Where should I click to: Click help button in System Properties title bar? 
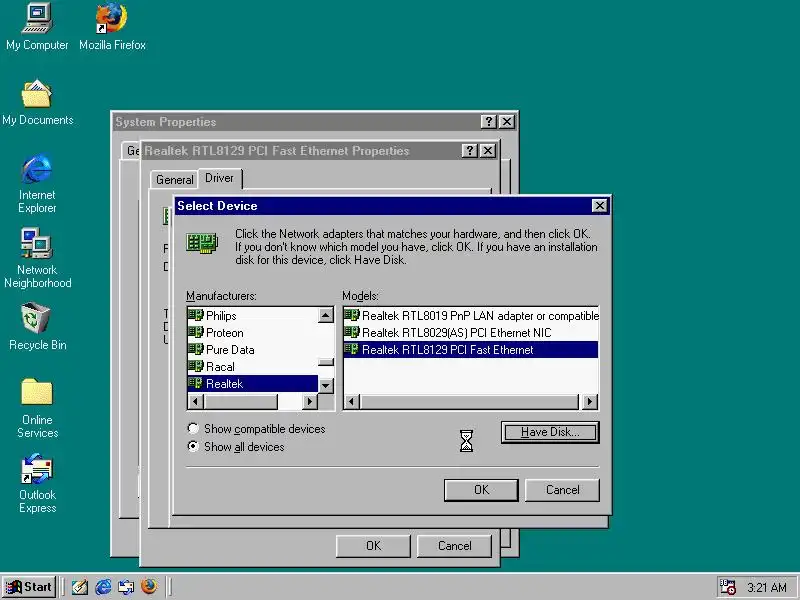tap(488, 121)
